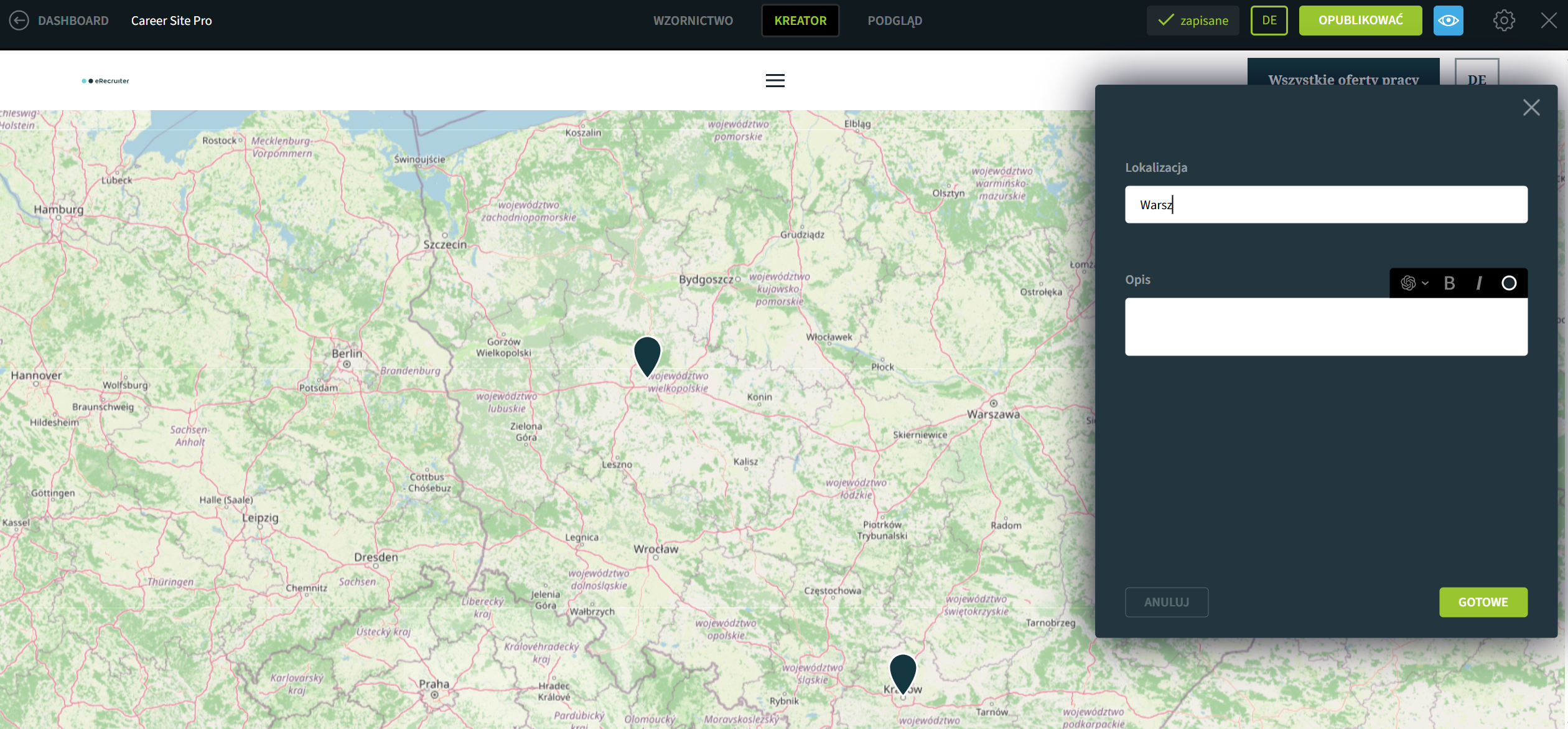
Task: Click the back arrow next to Dashboard
Action: [x=19, y=21]
